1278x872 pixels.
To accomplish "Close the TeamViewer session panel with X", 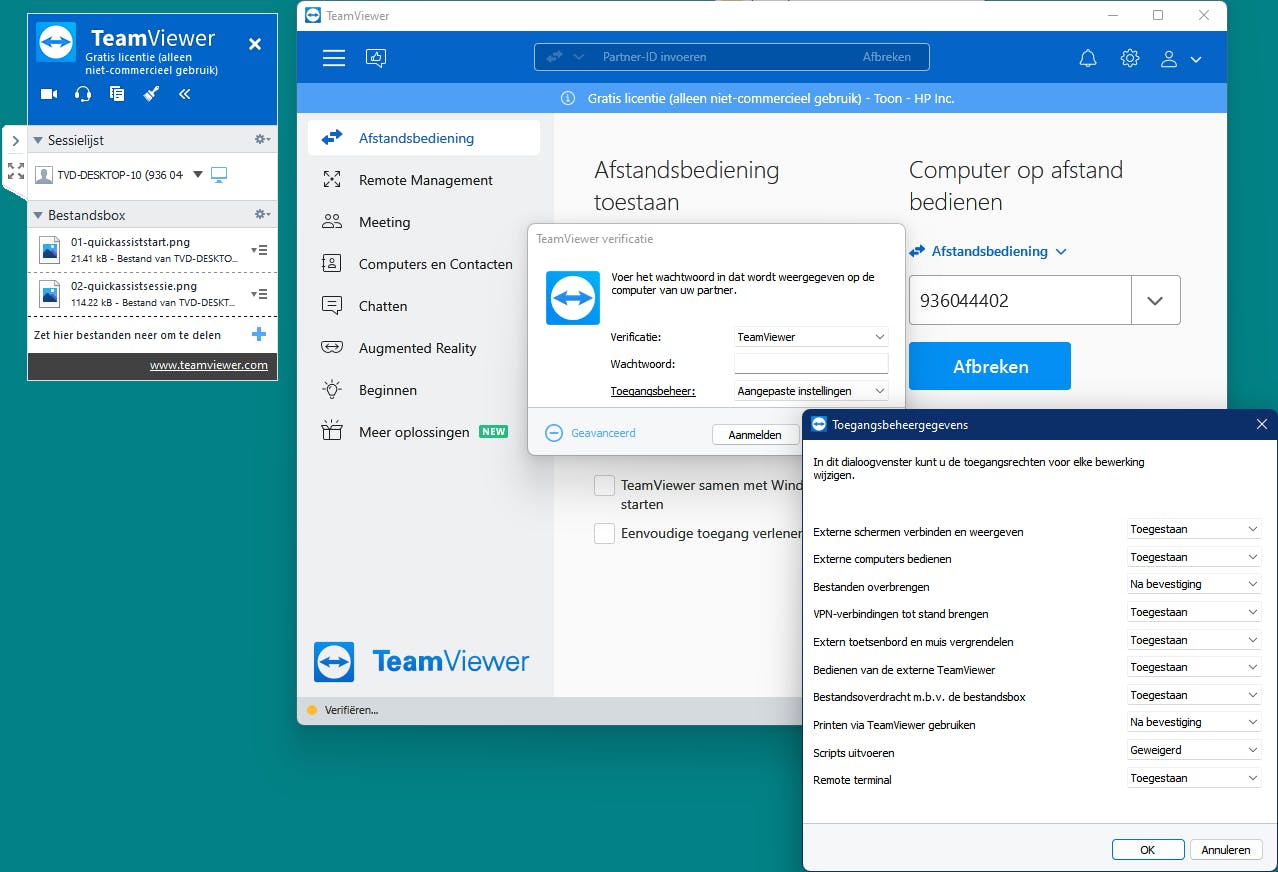I will 255,44.
